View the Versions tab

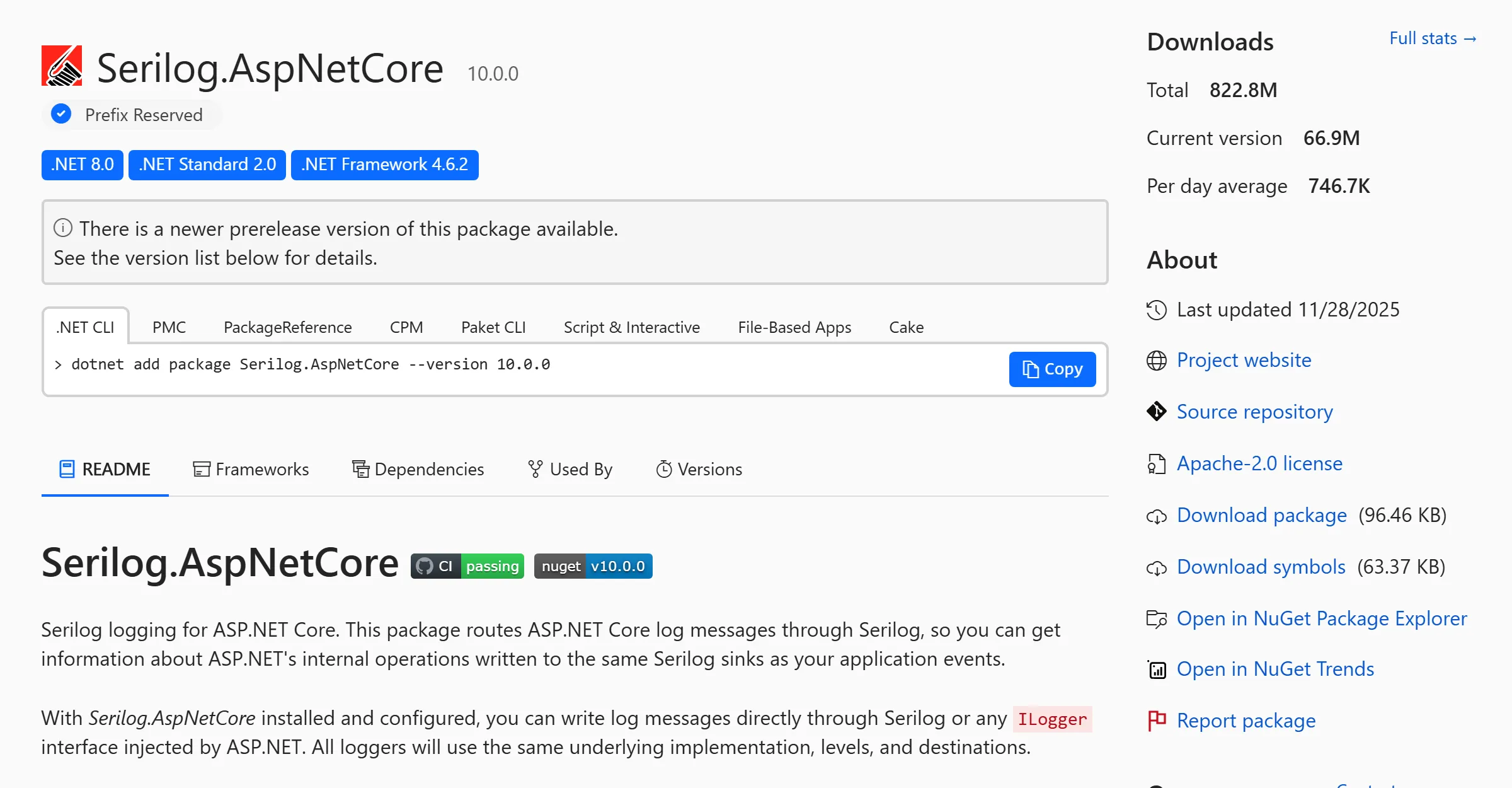pos(699,469)
